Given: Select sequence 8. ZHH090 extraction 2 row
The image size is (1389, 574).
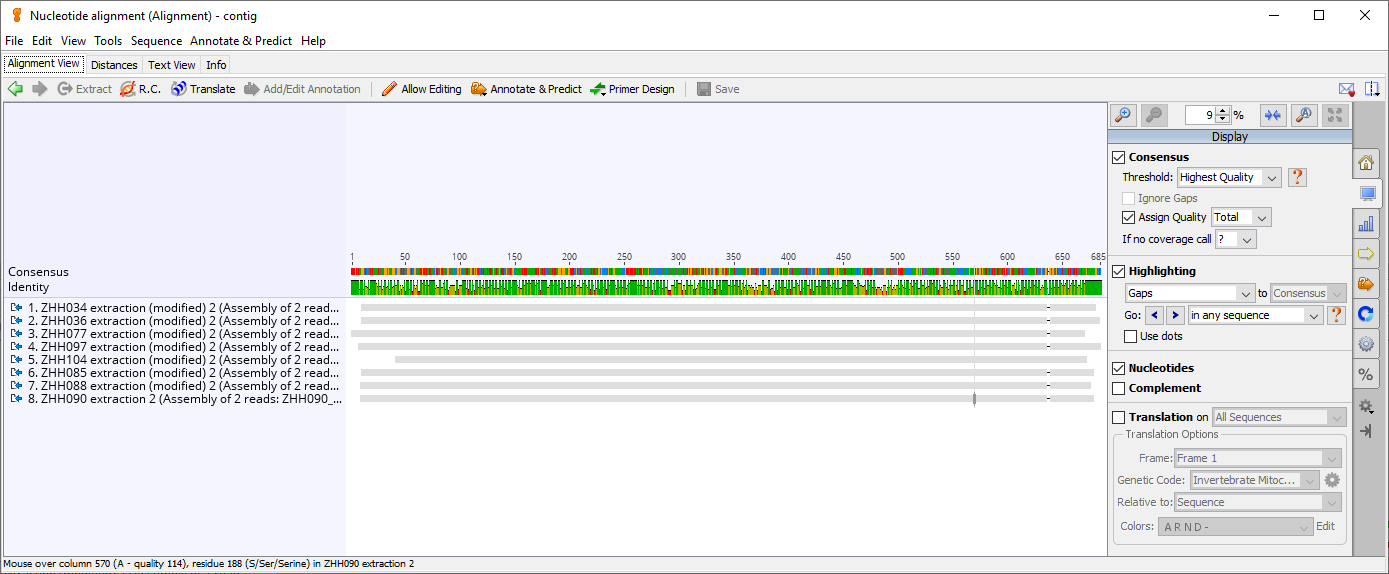Looking at the screenshot, I should pyautogui.click(x=175, y=399).
